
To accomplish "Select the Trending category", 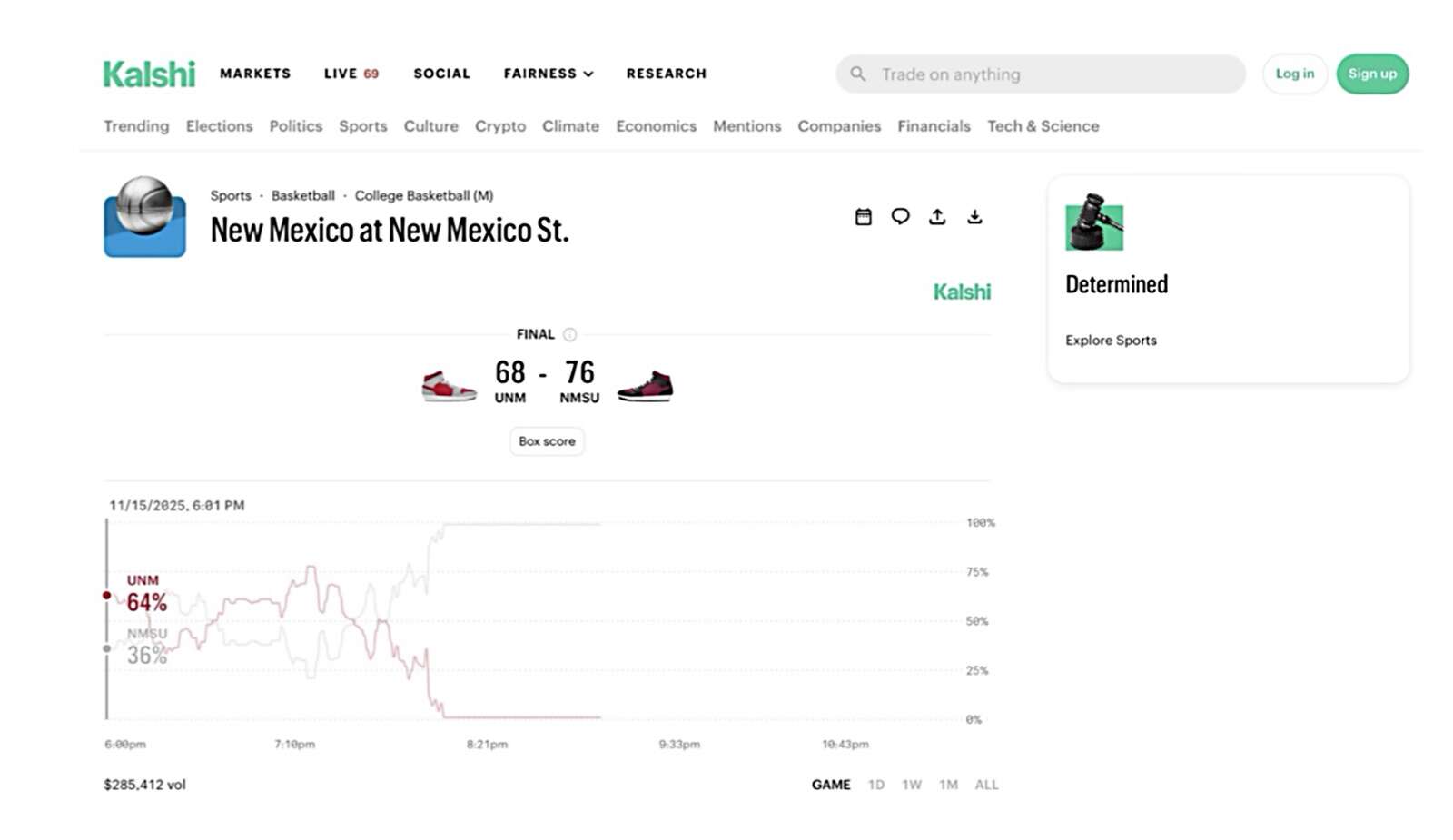I will (136, 126).
